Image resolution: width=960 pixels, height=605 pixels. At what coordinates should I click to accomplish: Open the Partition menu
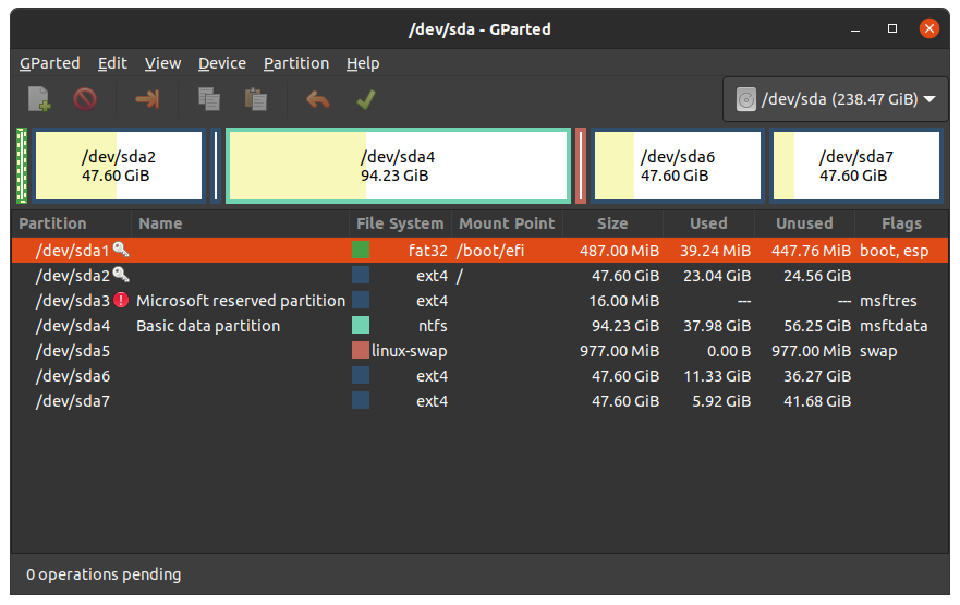[x=296, y=63]
